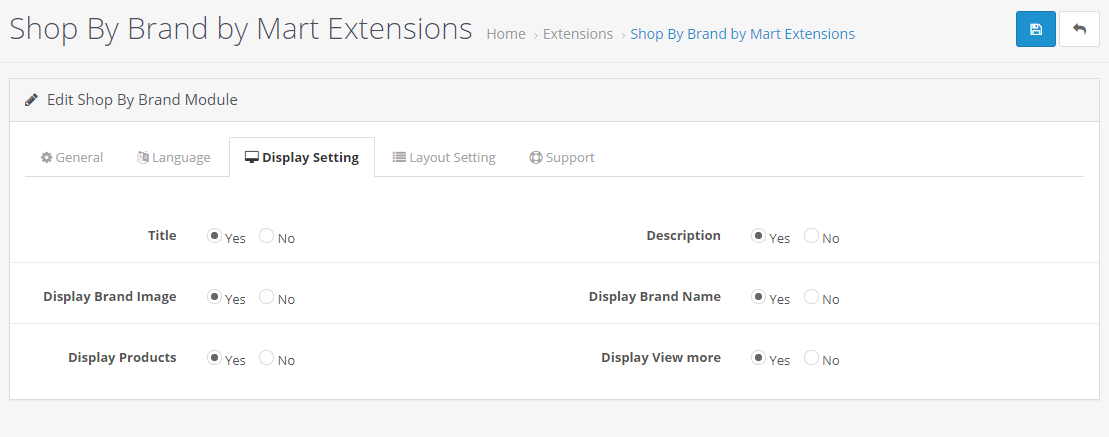Disable Display Brand Image with No
This screenshot has width=1109, height=437.
click(266, 296)
